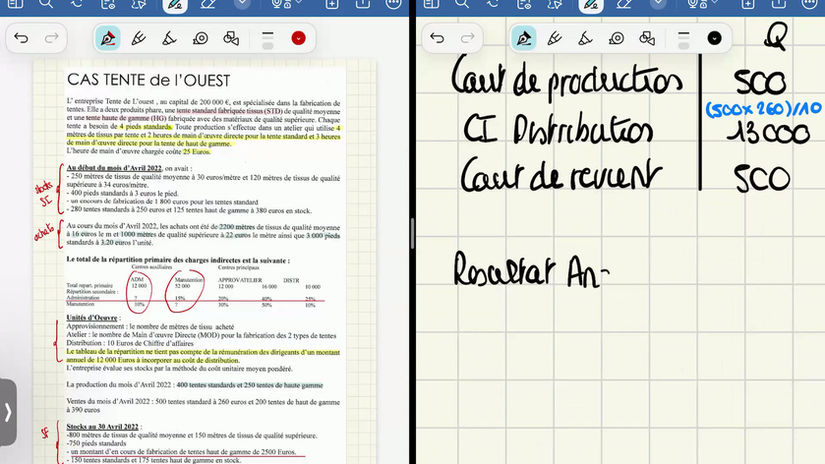
Task: Select highlighter tool in right window
Action: point(585,38)
